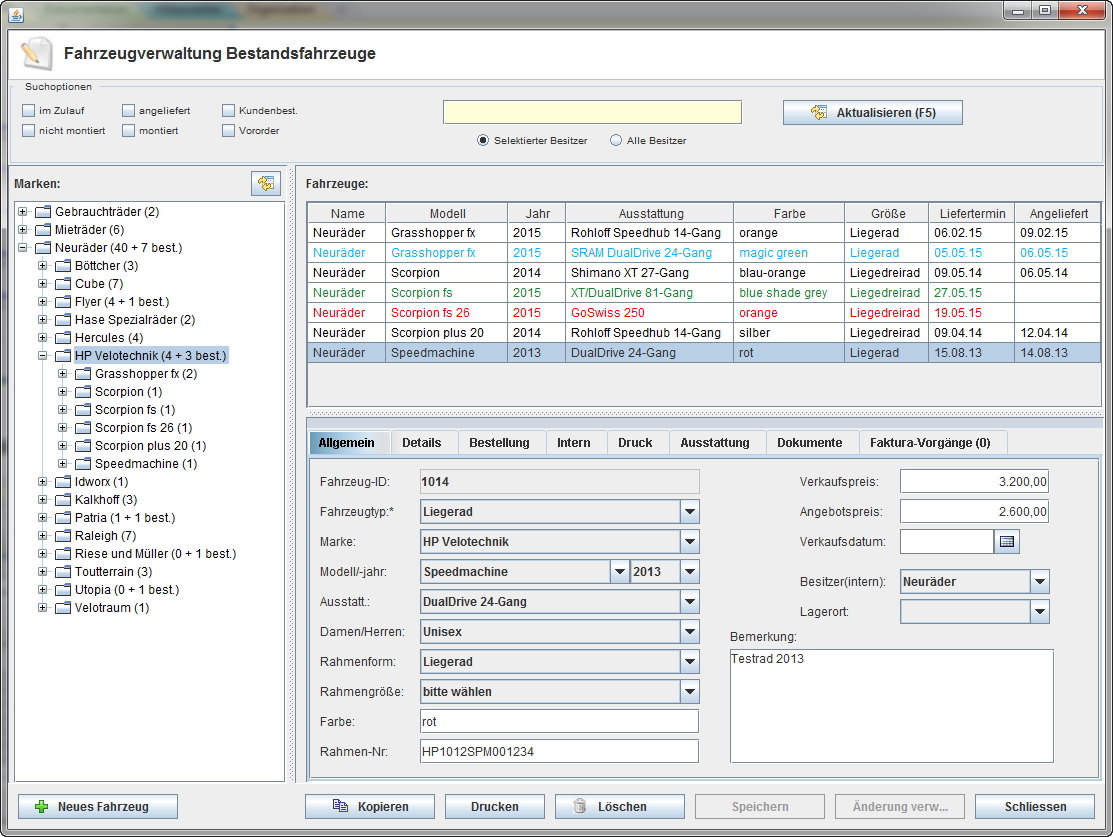Click the Löschen trash button
Screen dimensions: 1113x837
(x=620, y=807)
